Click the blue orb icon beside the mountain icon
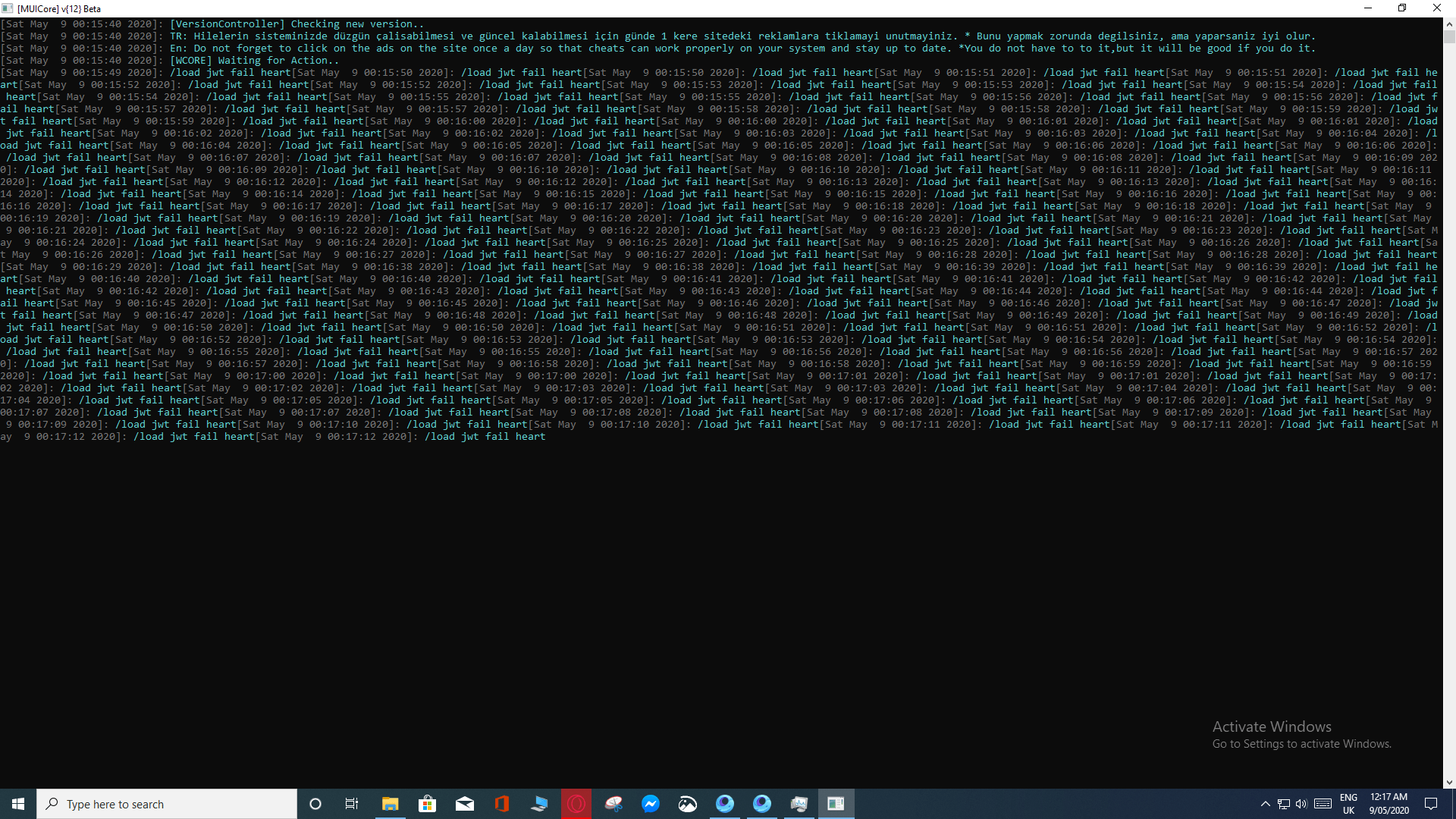Screen dimensions: 1456x819 point(725,804)
